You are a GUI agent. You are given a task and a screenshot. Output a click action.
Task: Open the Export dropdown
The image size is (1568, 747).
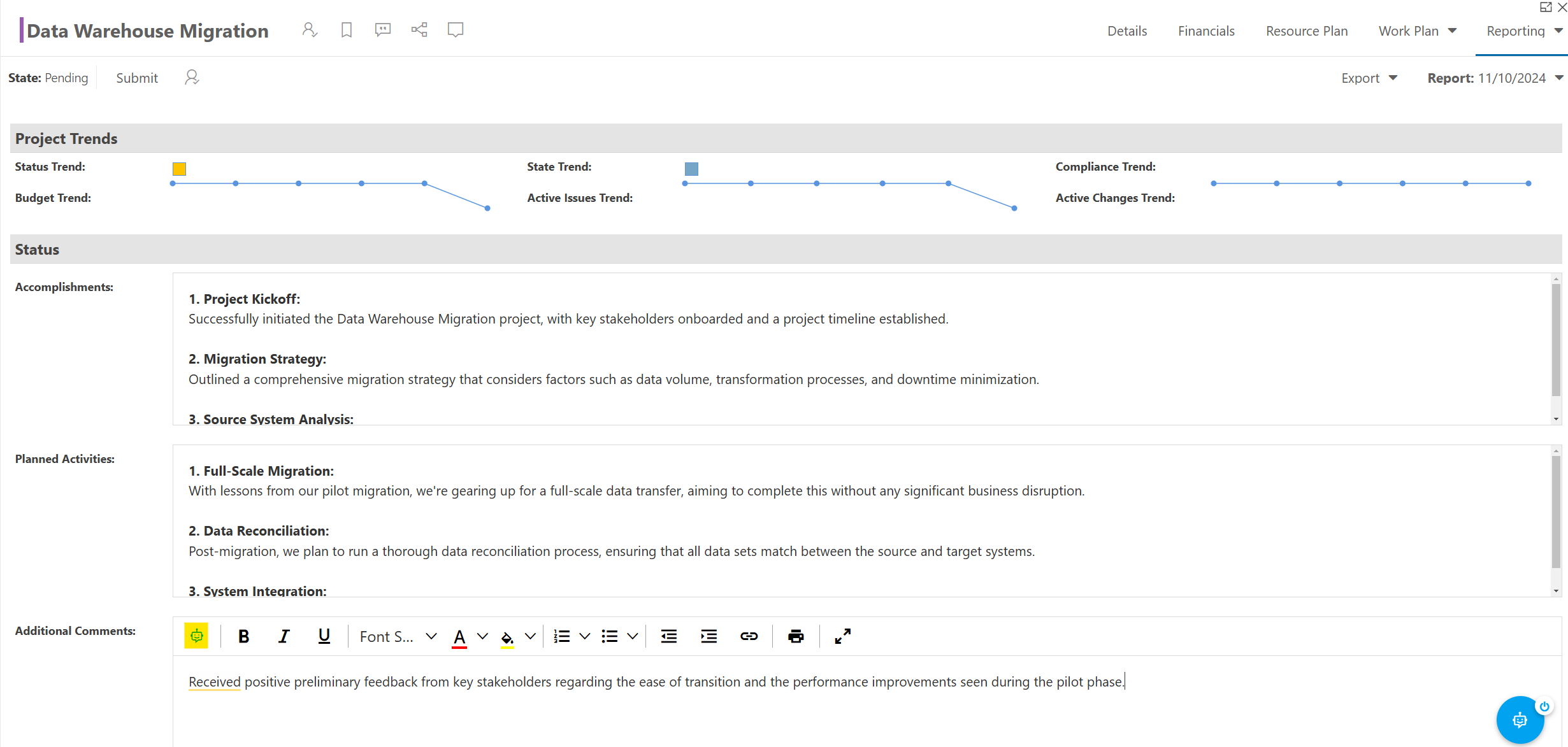[1369, 78]
